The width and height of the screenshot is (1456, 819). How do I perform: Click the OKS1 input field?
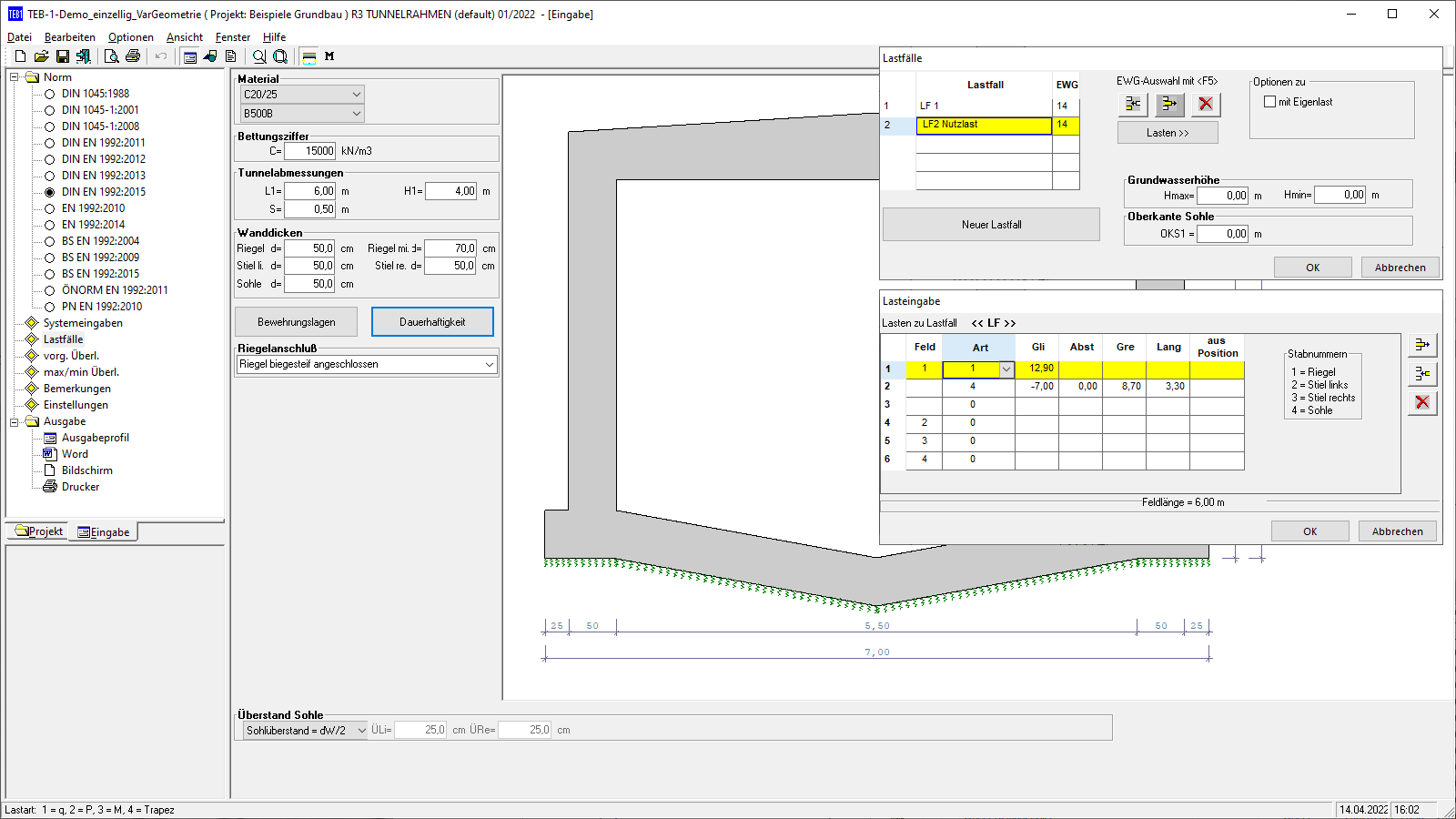pyautogui.click(x=1223, y=234)
